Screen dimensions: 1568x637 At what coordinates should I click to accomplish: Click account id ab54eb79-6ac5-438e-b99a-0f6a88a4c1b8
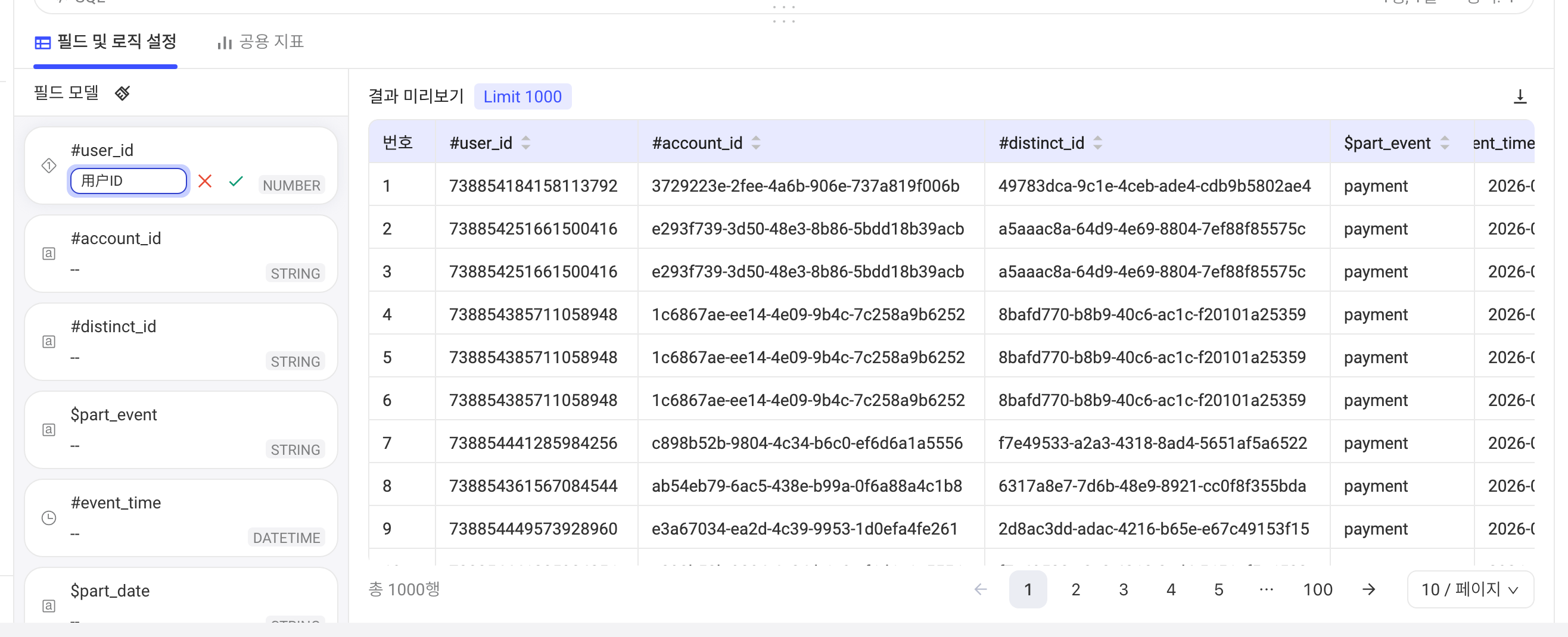[x=807, y=486]
